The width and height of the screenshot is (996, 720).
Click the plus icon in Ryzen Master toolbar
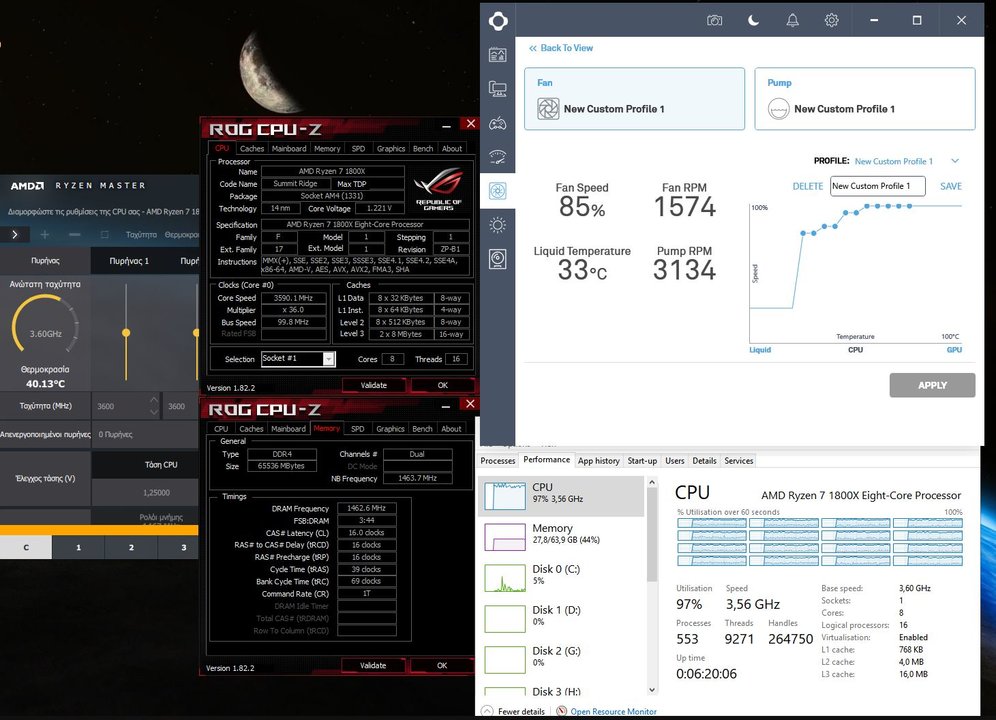click(x=44, y=234)
